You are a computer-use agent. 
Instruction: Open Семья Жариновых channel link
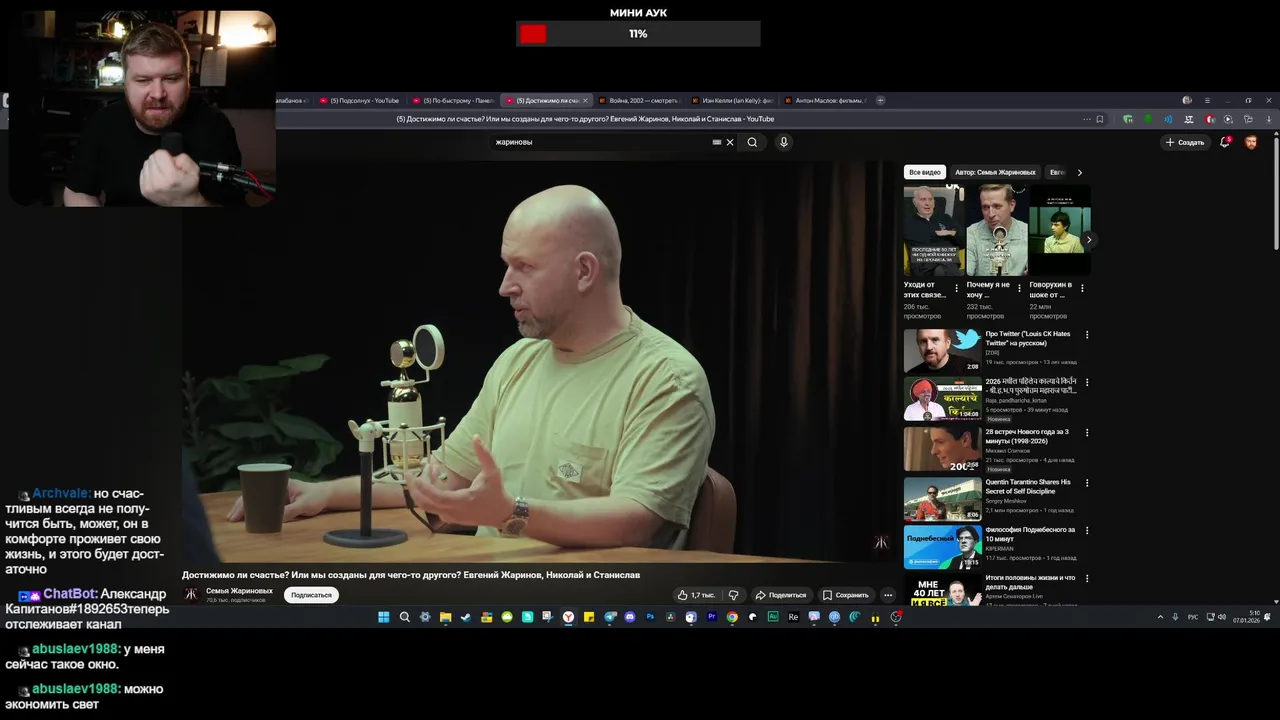tap(239, 591)
